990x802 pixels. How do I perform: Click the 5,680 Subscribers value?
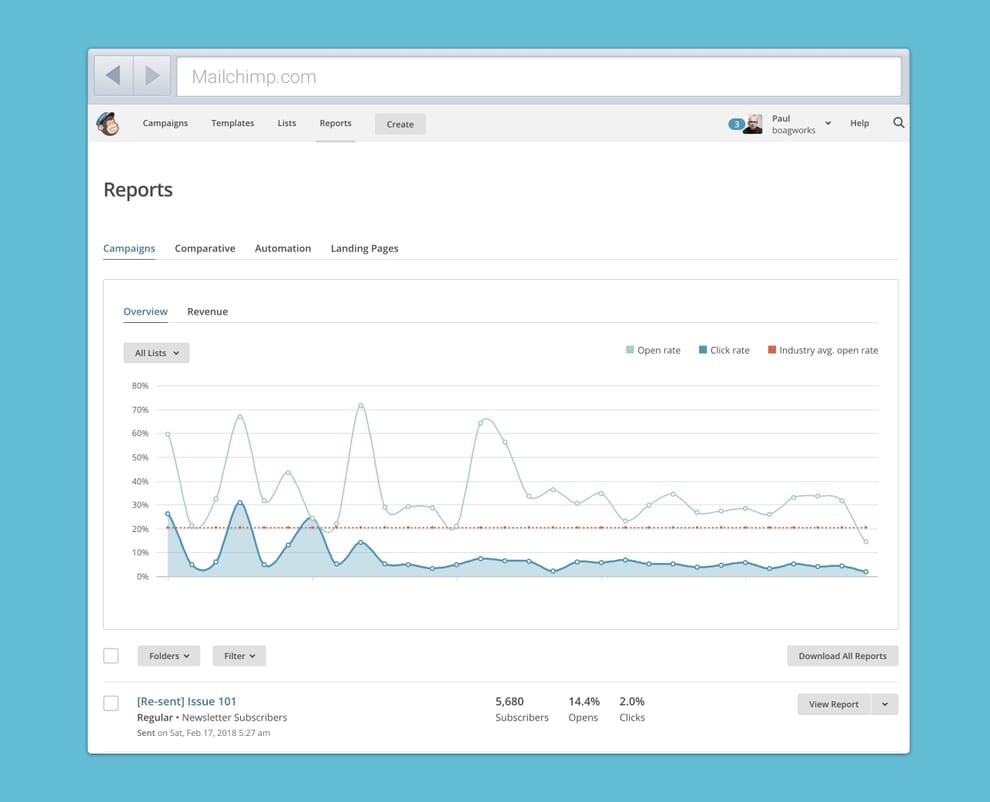[510, 701]
